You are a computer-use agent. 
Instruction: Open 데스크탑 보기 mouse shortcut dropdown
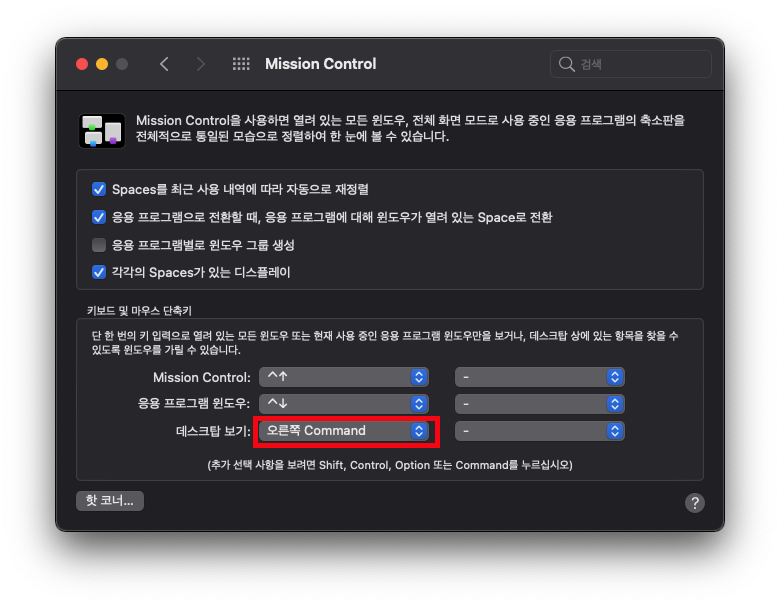pyautogui.click(x=540, y=431)
